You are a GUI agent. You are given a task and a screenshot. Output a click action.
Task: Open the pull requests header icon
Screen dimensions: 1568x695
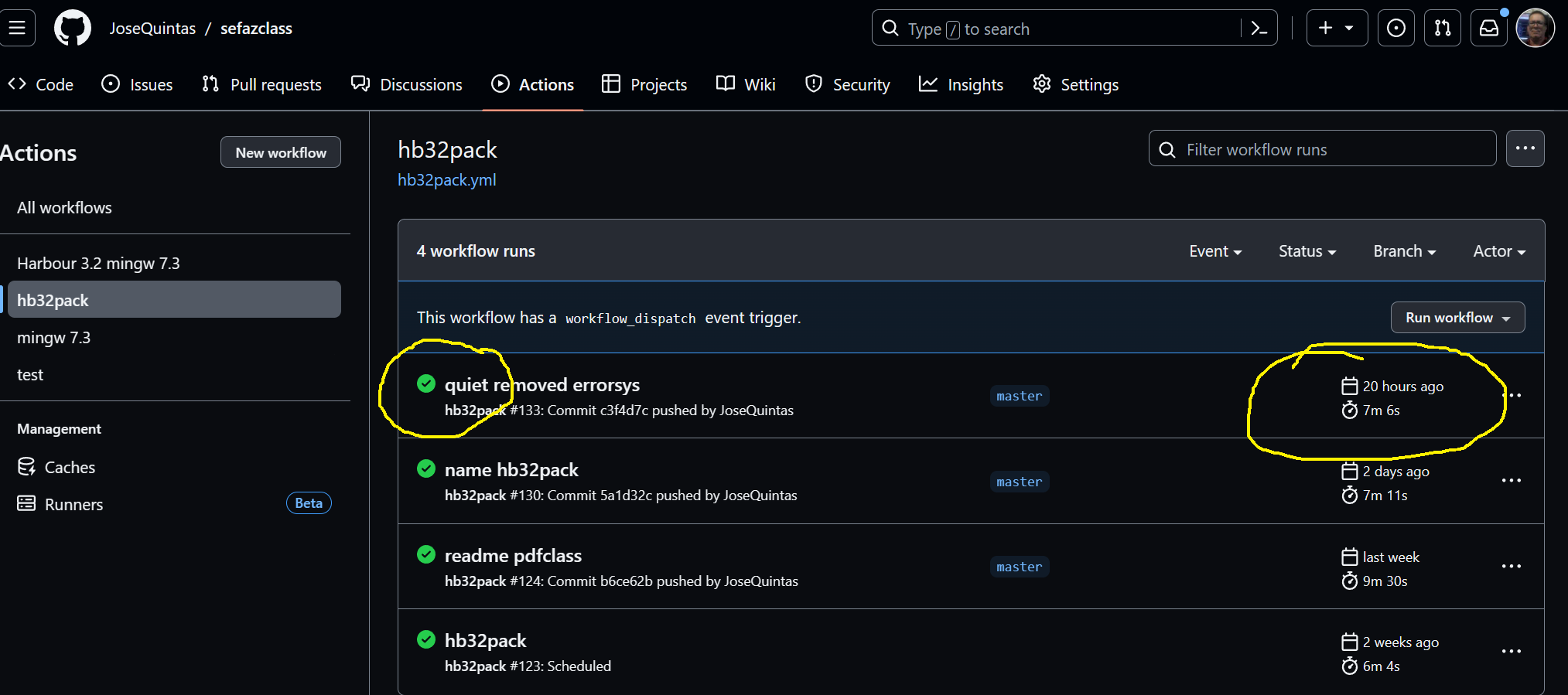(1442, 29)
